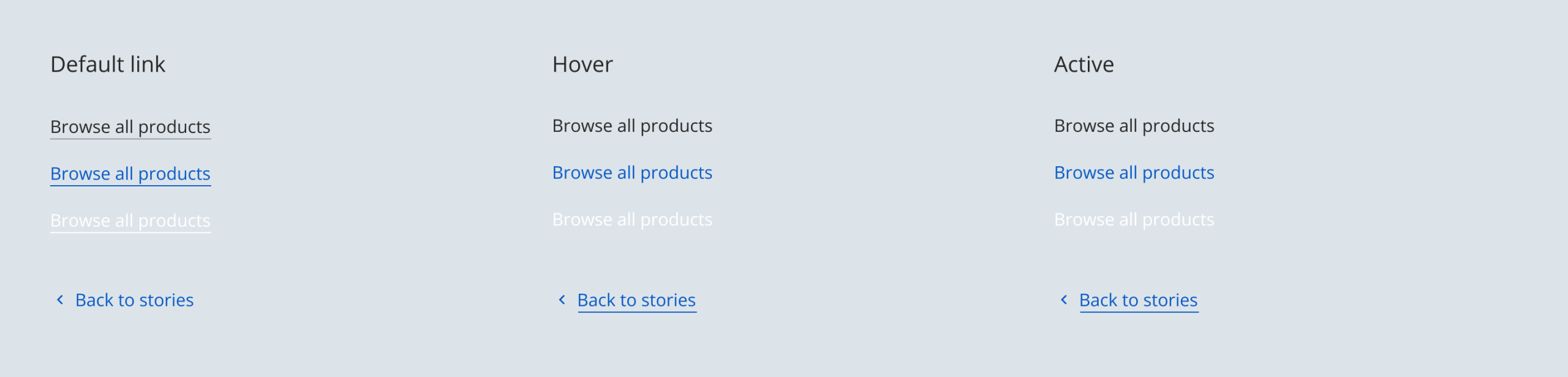Click white Browse all products under Hover
1568x377 pixels.
[632, 219]
